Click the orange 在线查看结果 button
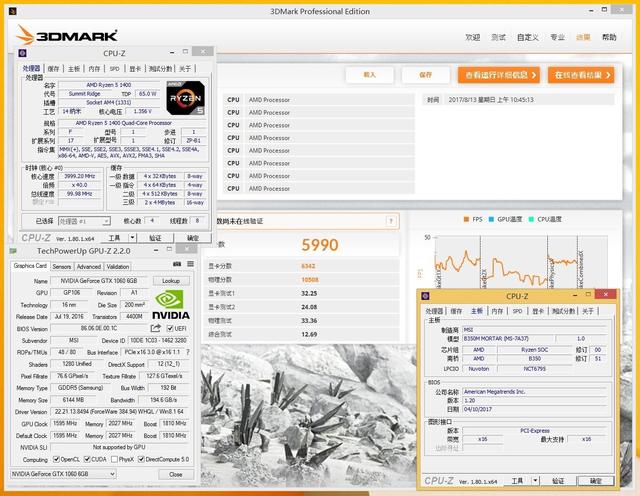Viewport: 640px width, 496px height. [579, 75]
